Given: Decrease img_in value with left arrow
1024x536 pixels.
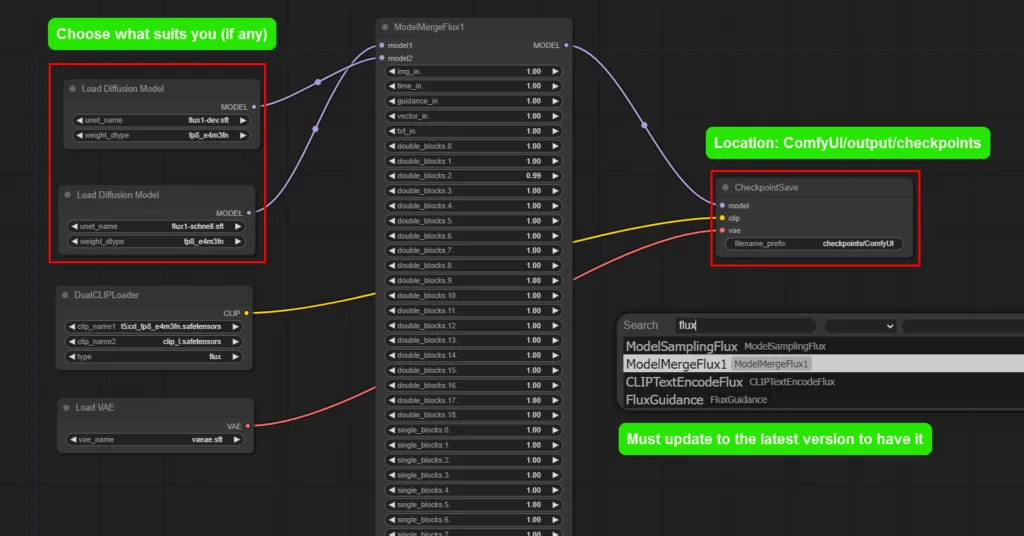Looking at the screenshot, I should coord(392,71).
